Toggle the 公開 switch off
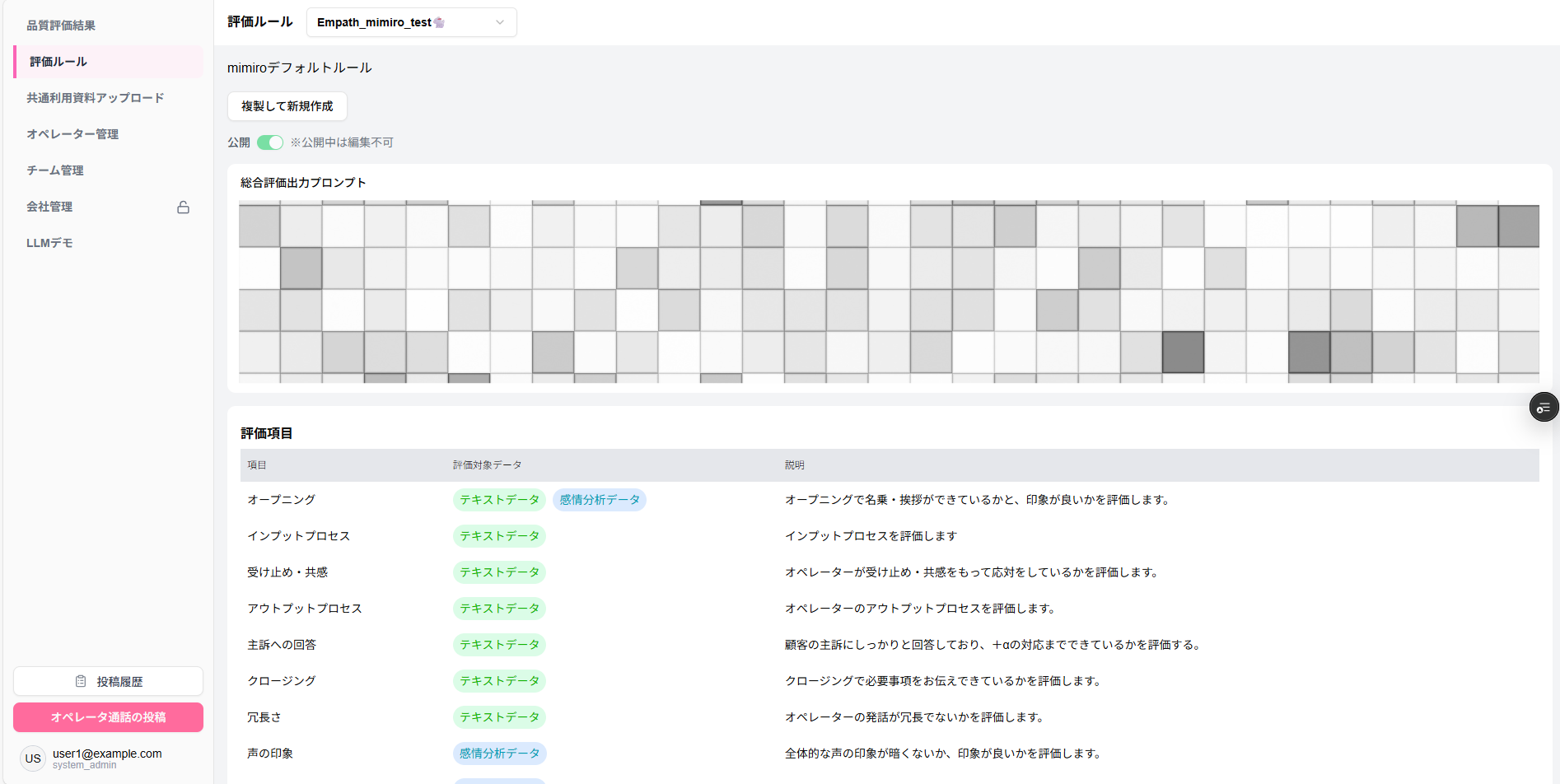 [x=270, y=142]
